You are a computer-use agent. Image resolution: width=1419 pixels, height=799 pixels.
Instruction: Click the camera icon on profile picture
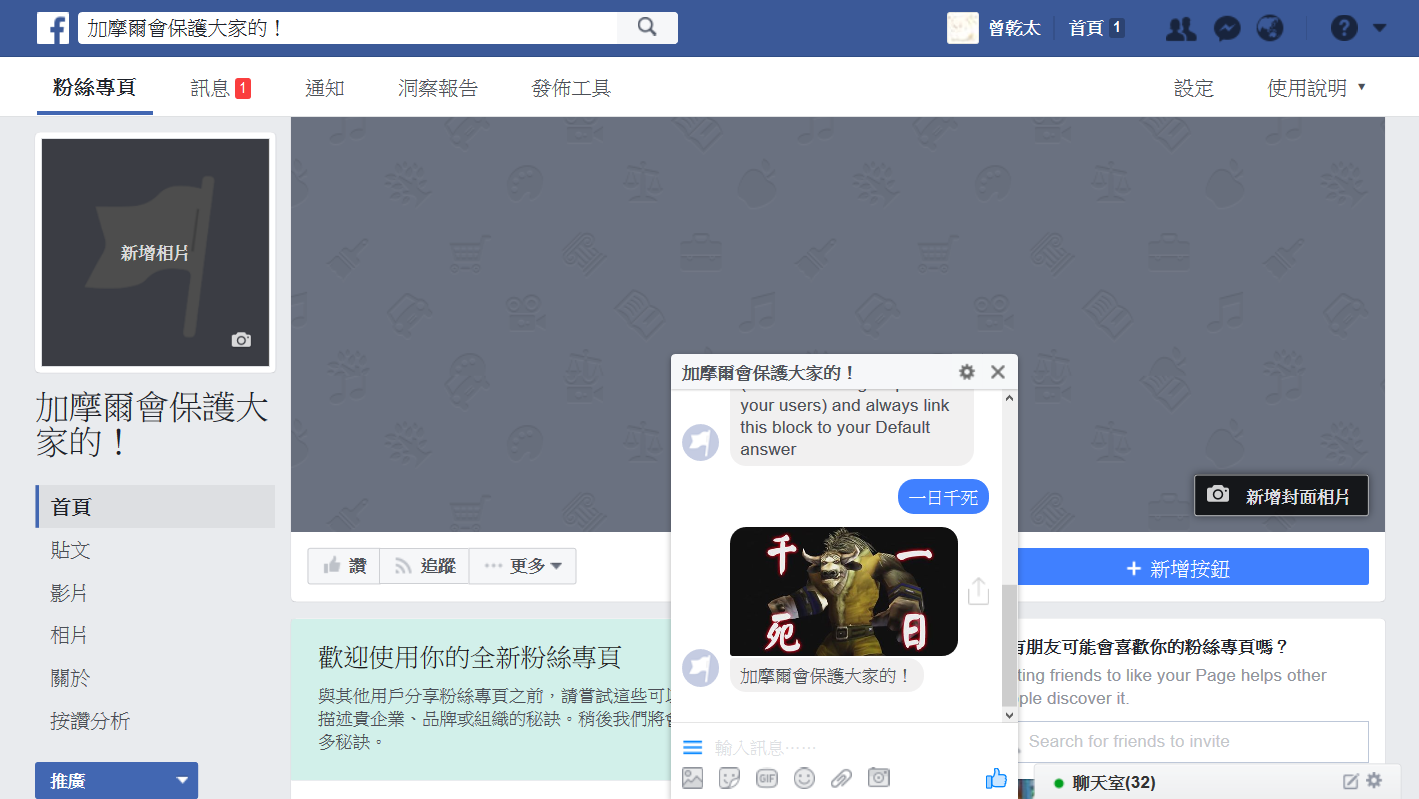tap(241, 340)
